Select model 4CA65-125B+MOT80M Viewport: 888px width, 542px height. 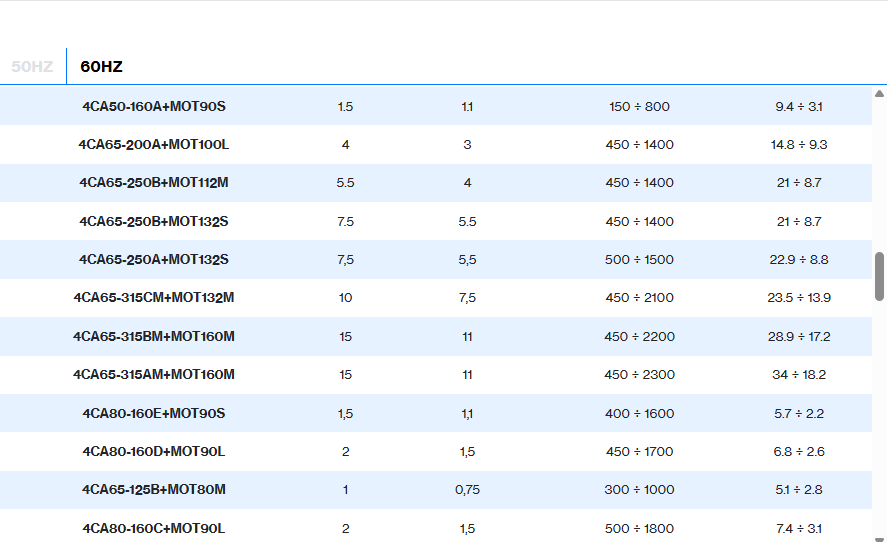point(154,490)
